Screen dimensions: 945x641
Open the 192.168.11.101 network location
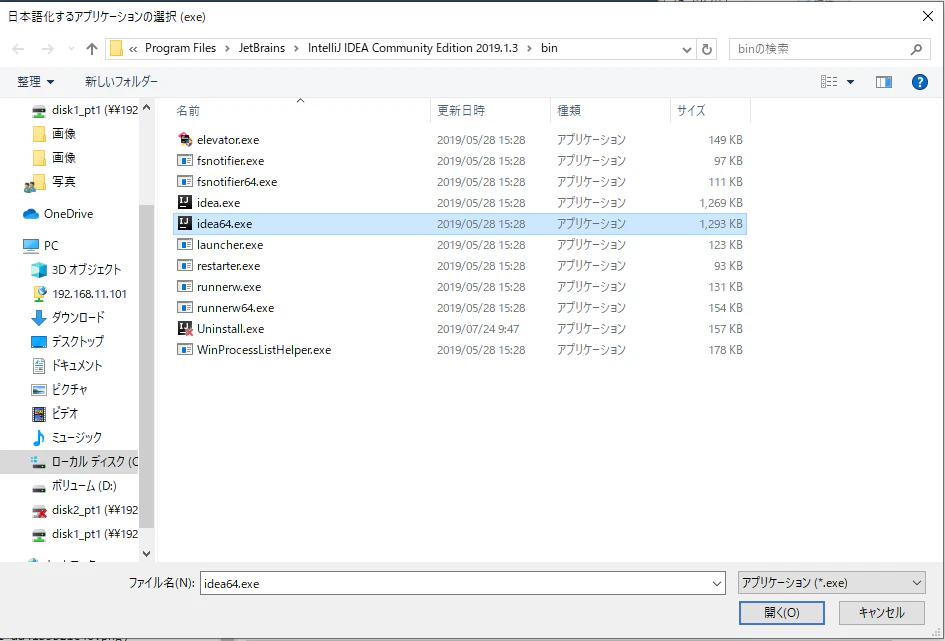click(79, 294)
